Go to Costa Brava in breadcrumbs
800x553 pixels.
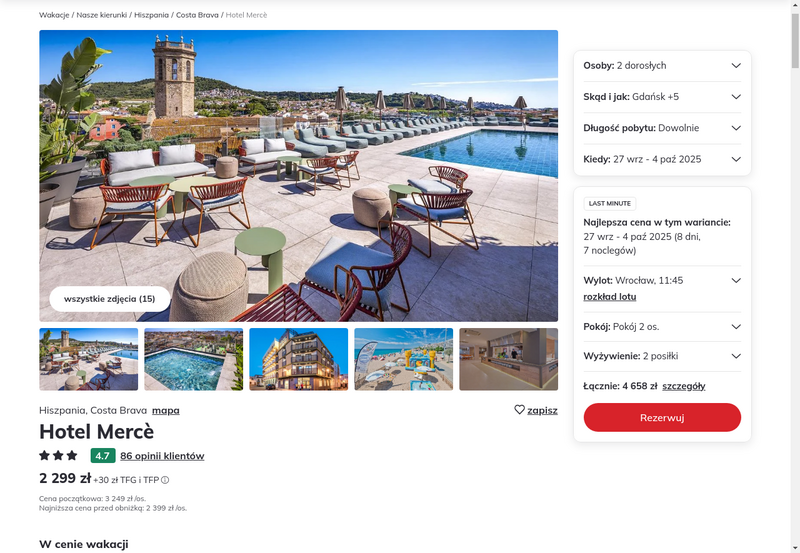pos(197,15)
